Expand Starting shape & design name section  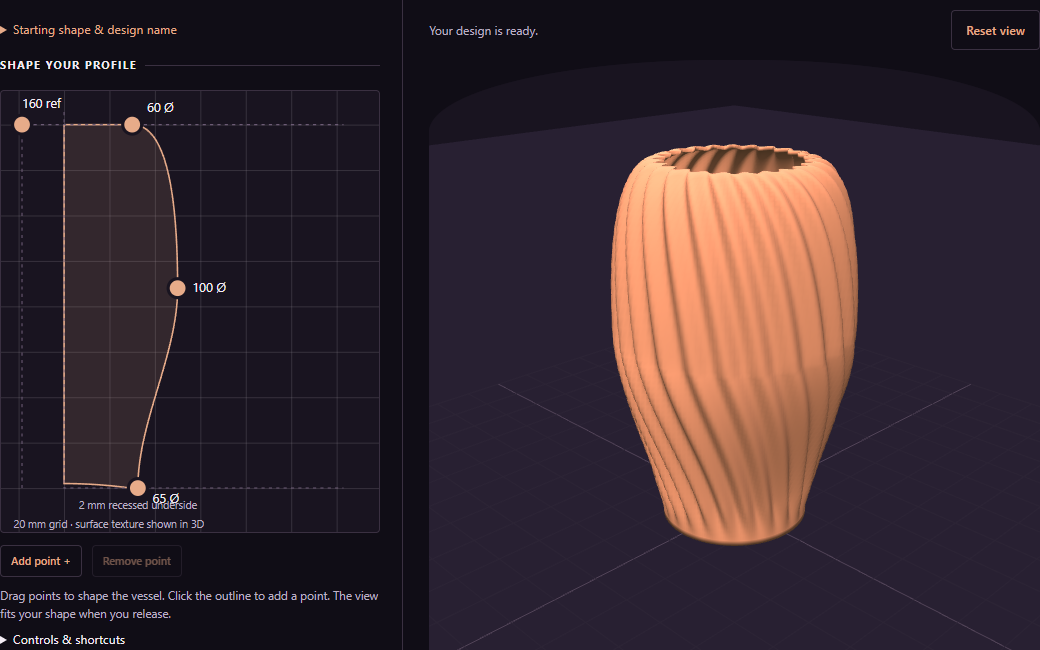coord(89,30)
